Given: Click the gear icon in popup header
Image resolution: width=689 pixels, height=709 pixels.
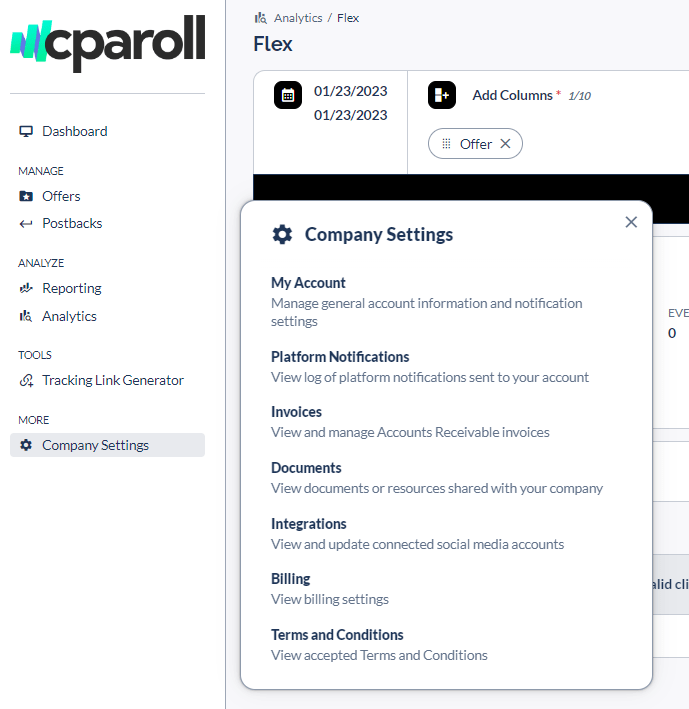Looking at the screenshot, I should point(283,235).
